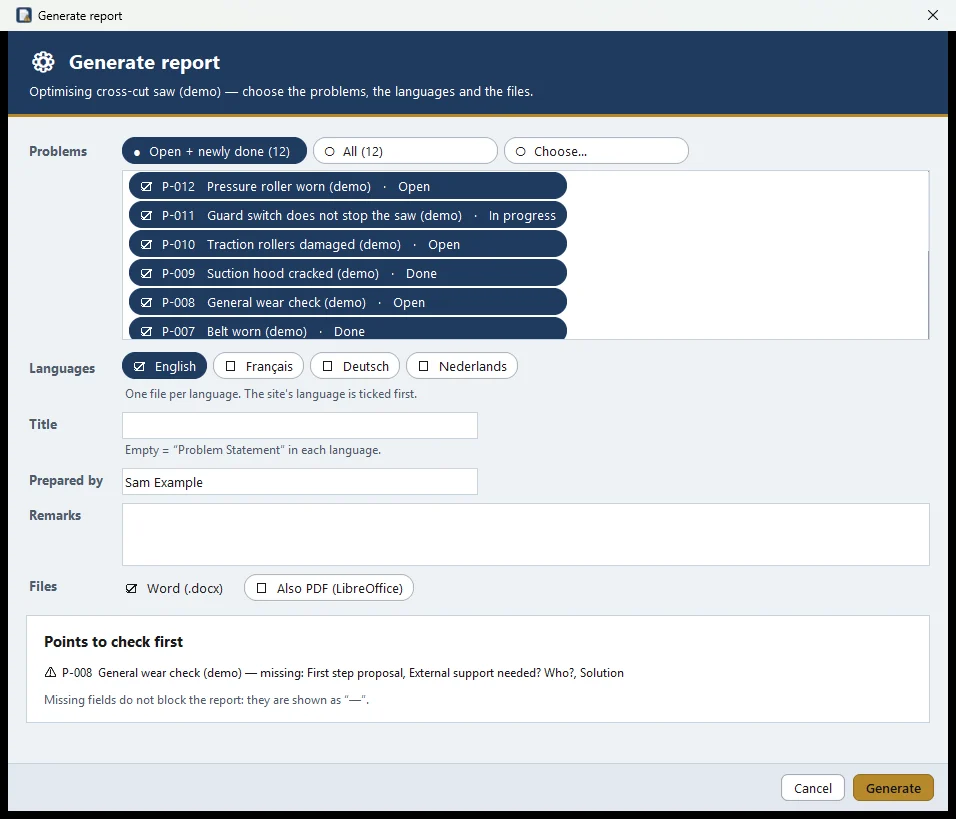Toggle the Word (.docx) file checkbox
Screen dimensions: 956x819
[x=174, y=588]
